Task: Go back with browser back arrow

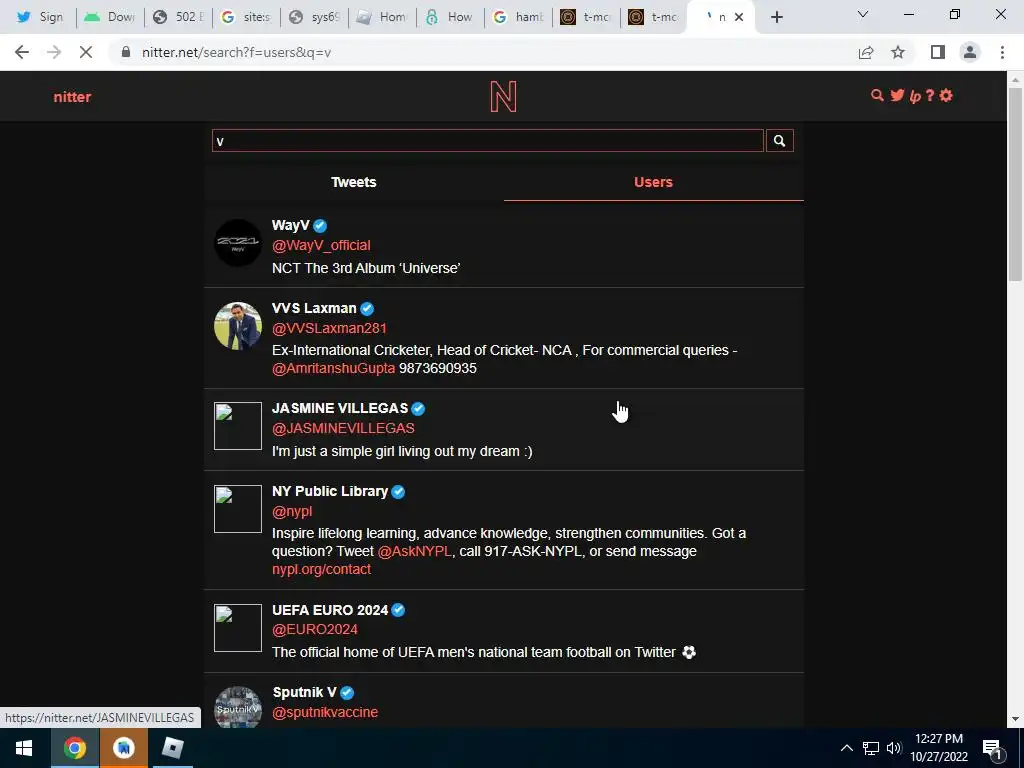Action: pyautogui.click(x=22, y=52)
